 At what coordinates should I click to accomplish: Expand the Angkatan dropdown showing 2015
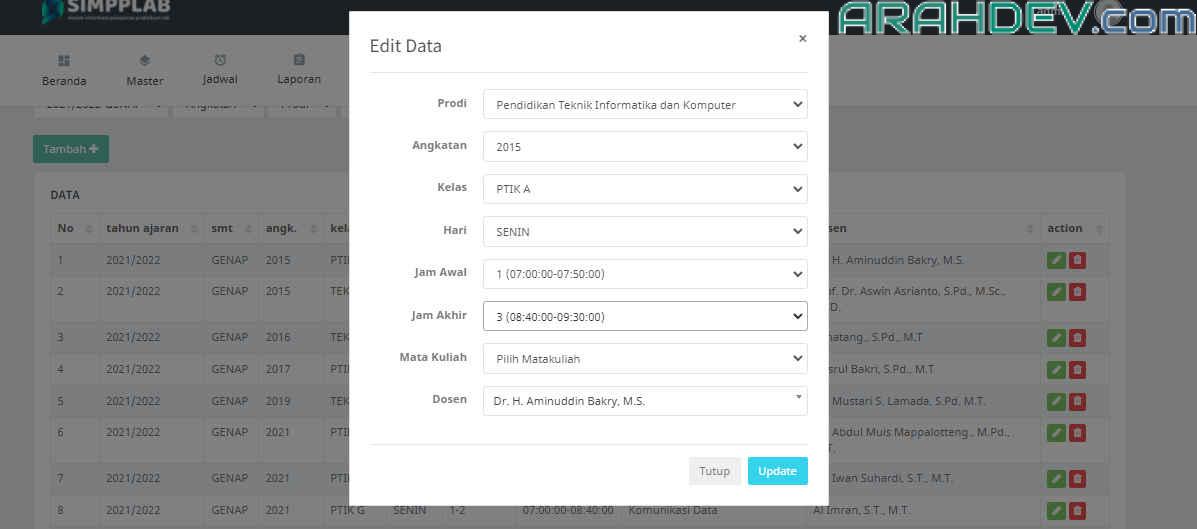point(644,146)
